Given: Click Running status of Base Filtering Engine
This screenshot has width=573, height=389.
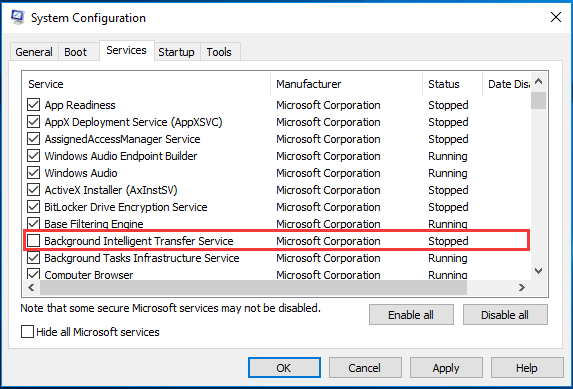Looking at the screenshot, I should [448, 224].
